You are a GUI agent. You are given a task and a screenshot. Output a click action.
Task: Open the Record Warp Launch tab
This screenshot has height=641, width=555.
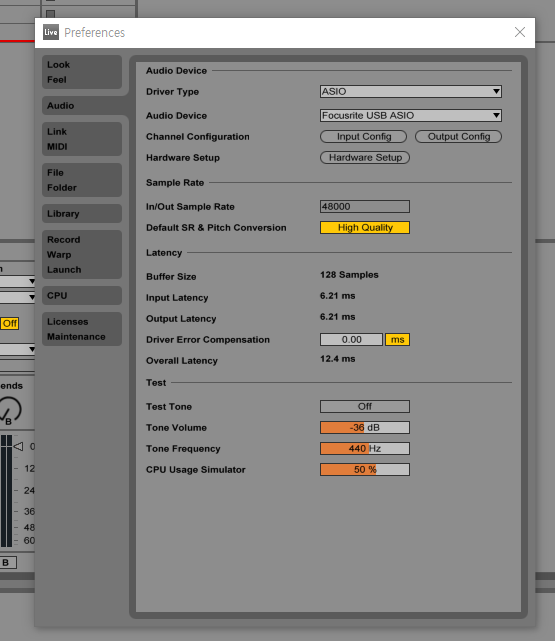[x=82, y=254]
